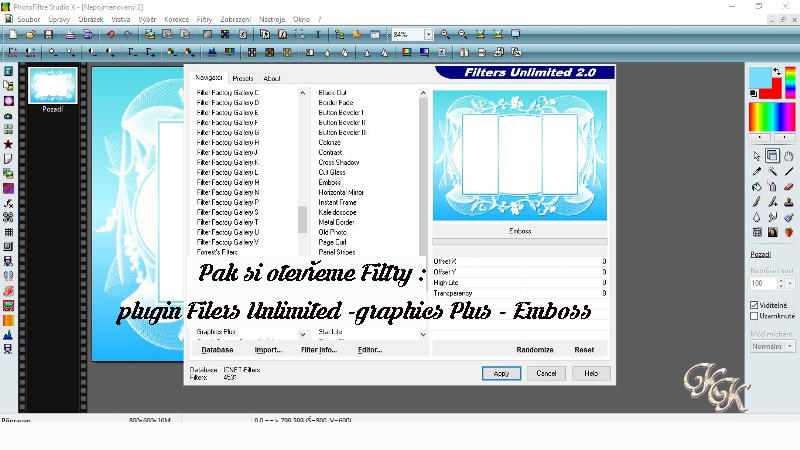Click the Database button
This screenshot has height=450, width=800.
click(x=217, y=349)
